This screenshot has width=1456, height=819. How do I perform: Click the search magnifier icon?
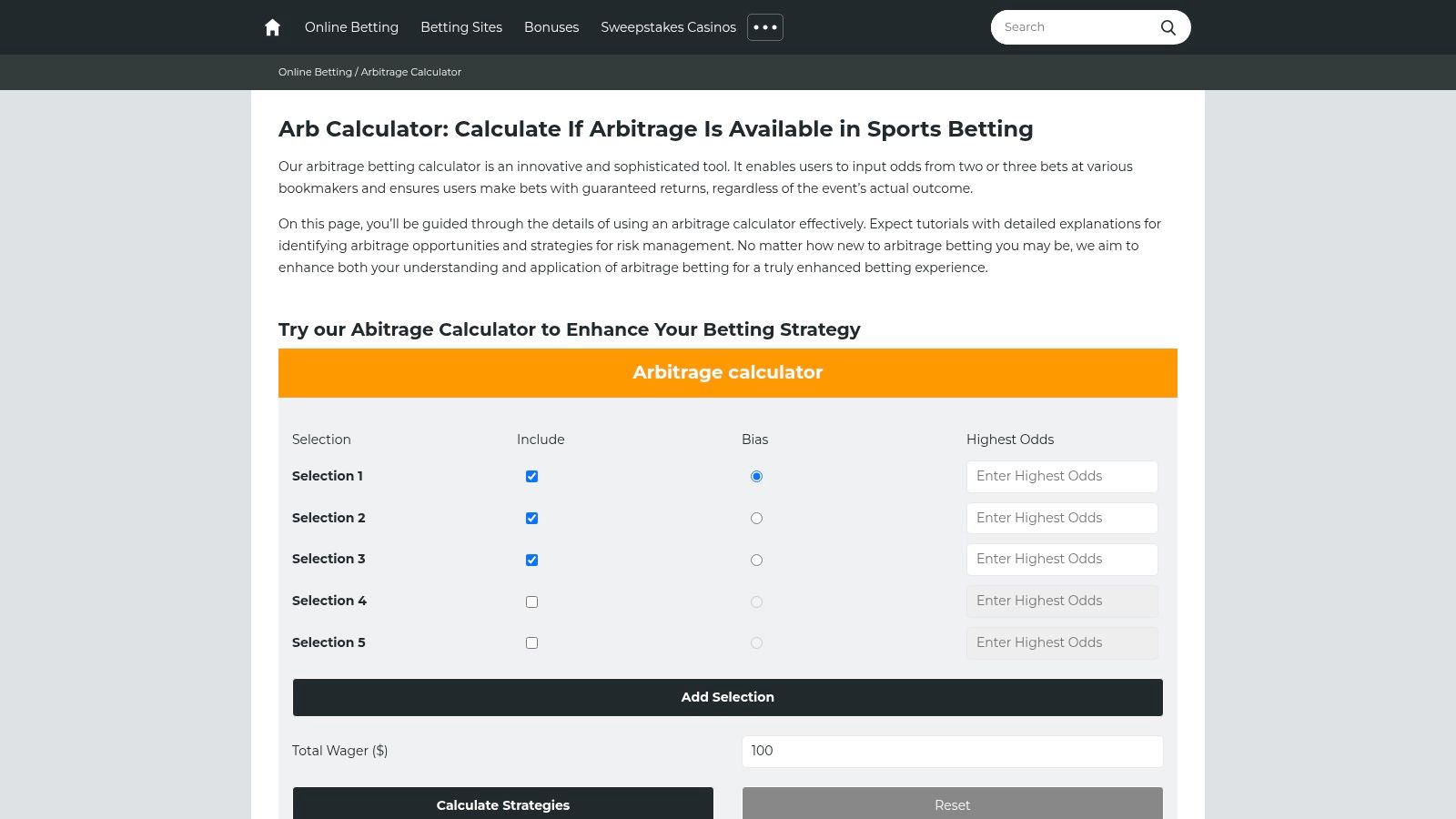(1168, 27)
